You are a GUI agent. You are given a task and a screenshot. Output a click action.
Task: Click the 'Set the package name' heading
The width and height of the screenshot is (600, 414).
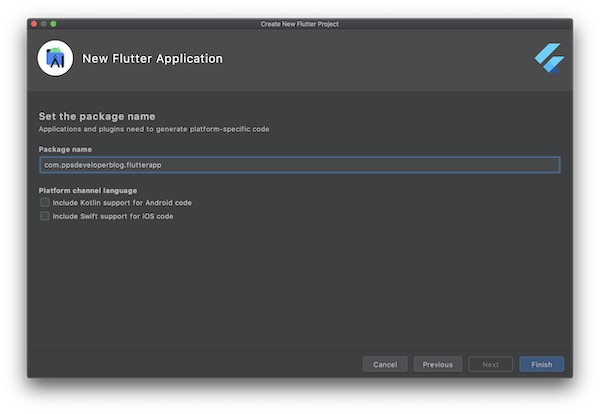click(97, 116)
